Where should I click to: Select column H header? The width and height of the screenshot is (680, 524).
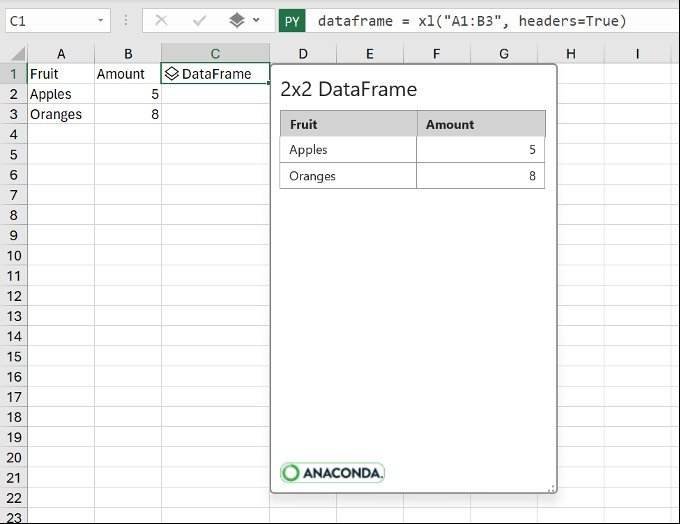(x=570, y=54)
